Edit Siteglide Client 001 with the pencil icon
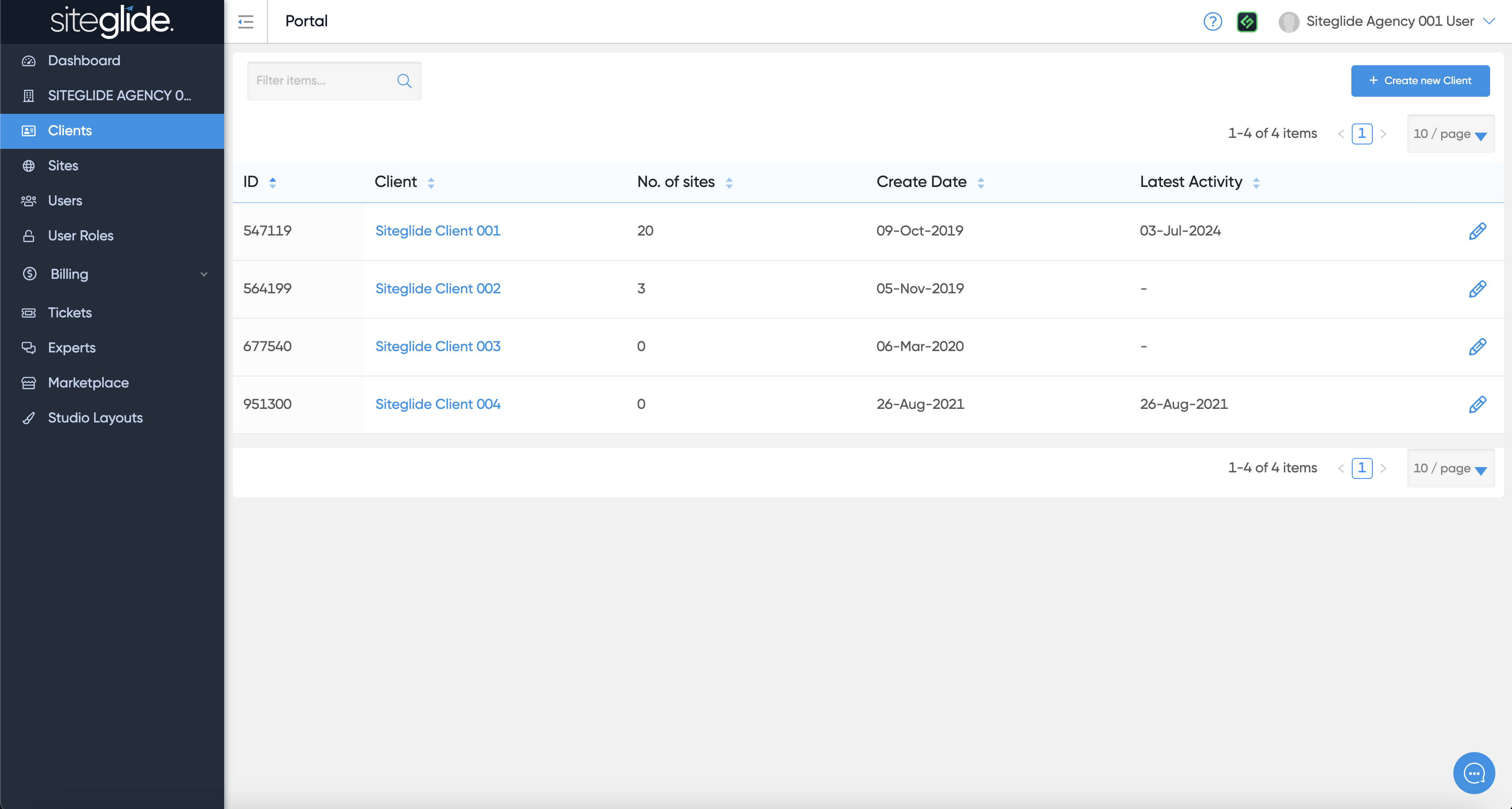 pyautogui.click(x=1477, y=231)
